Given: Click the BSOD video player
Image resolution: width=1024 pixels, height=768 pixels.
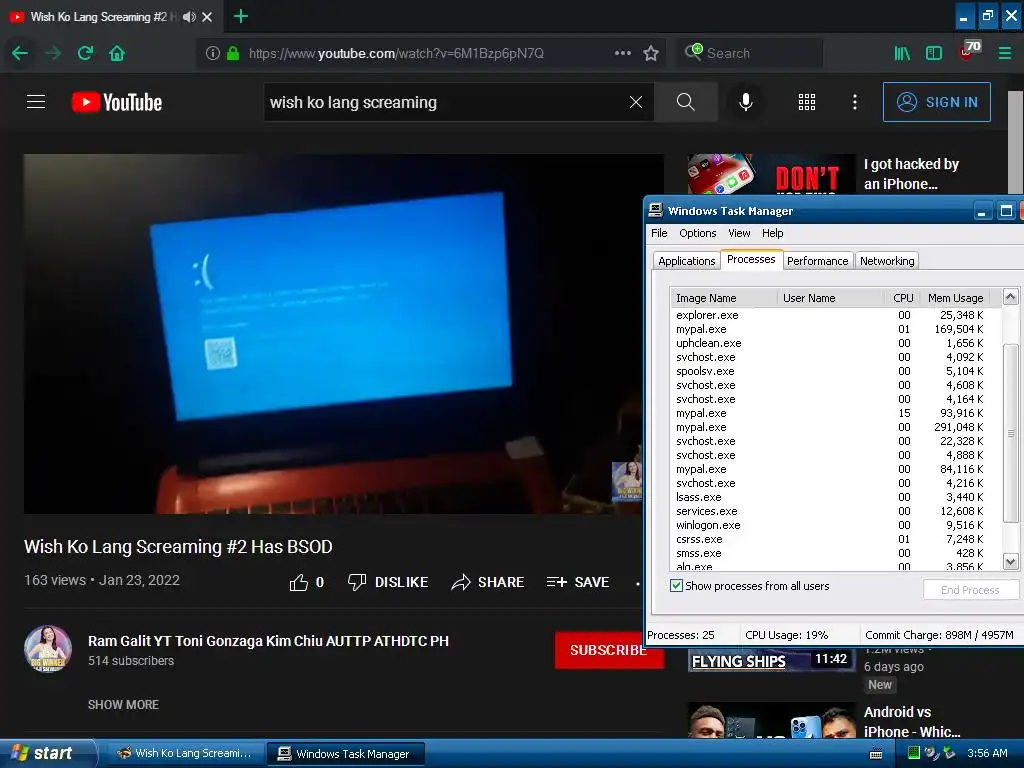Looking at the screenshot, I should coord(344,334).
